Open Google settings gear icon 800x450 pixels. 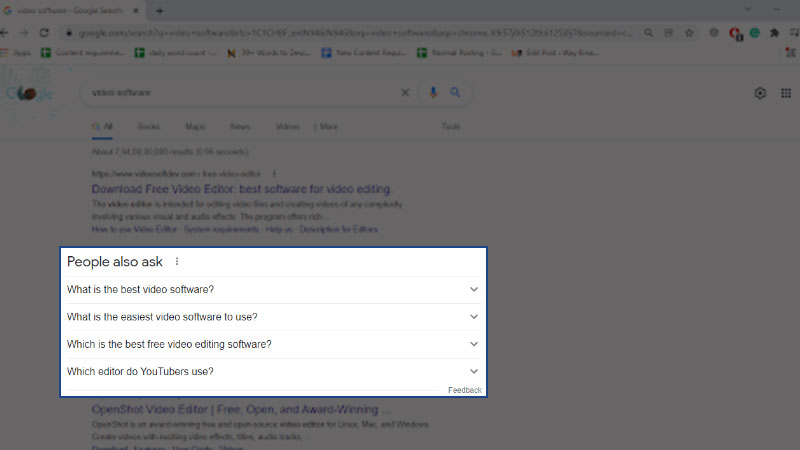coord(760,93)
